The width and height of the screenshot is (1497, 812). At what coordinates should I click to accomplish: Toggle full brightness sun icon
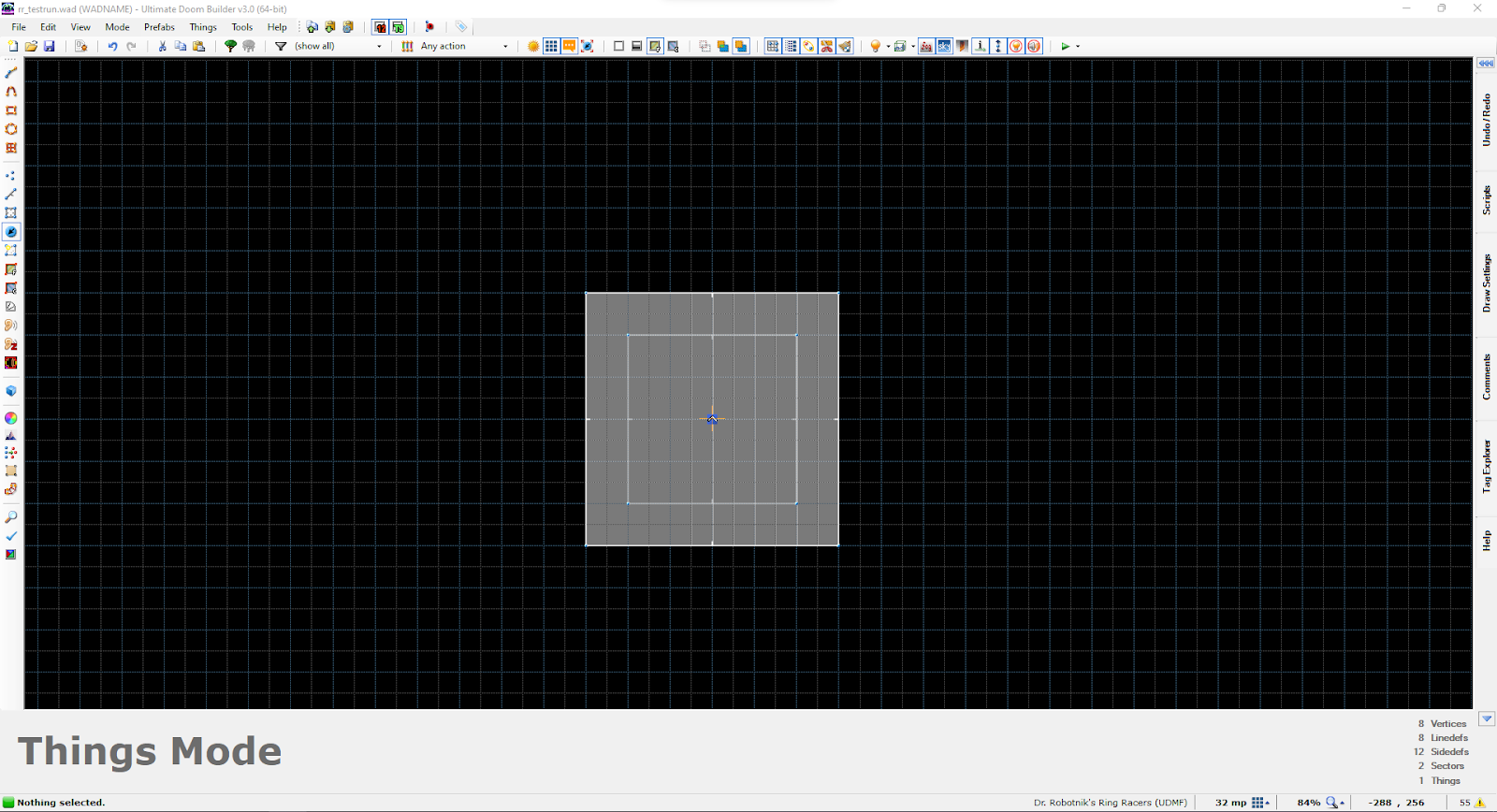click(x=533, y=46)
